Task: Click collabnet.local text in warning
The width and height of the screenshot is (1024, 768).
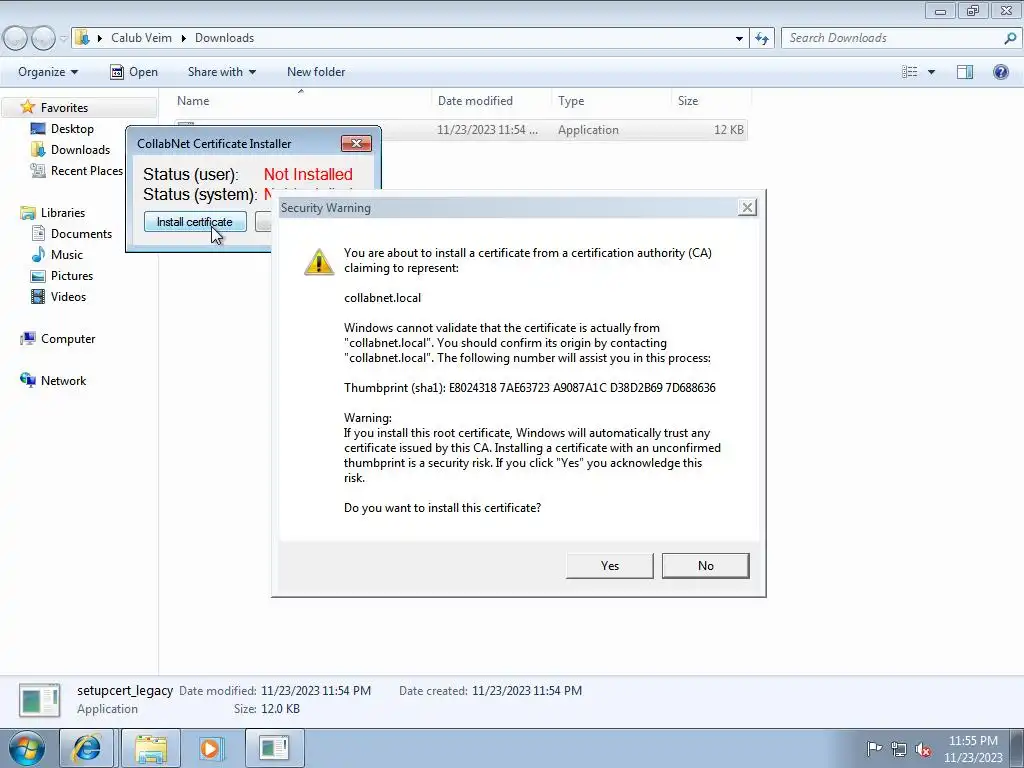Action: [382, 298]
